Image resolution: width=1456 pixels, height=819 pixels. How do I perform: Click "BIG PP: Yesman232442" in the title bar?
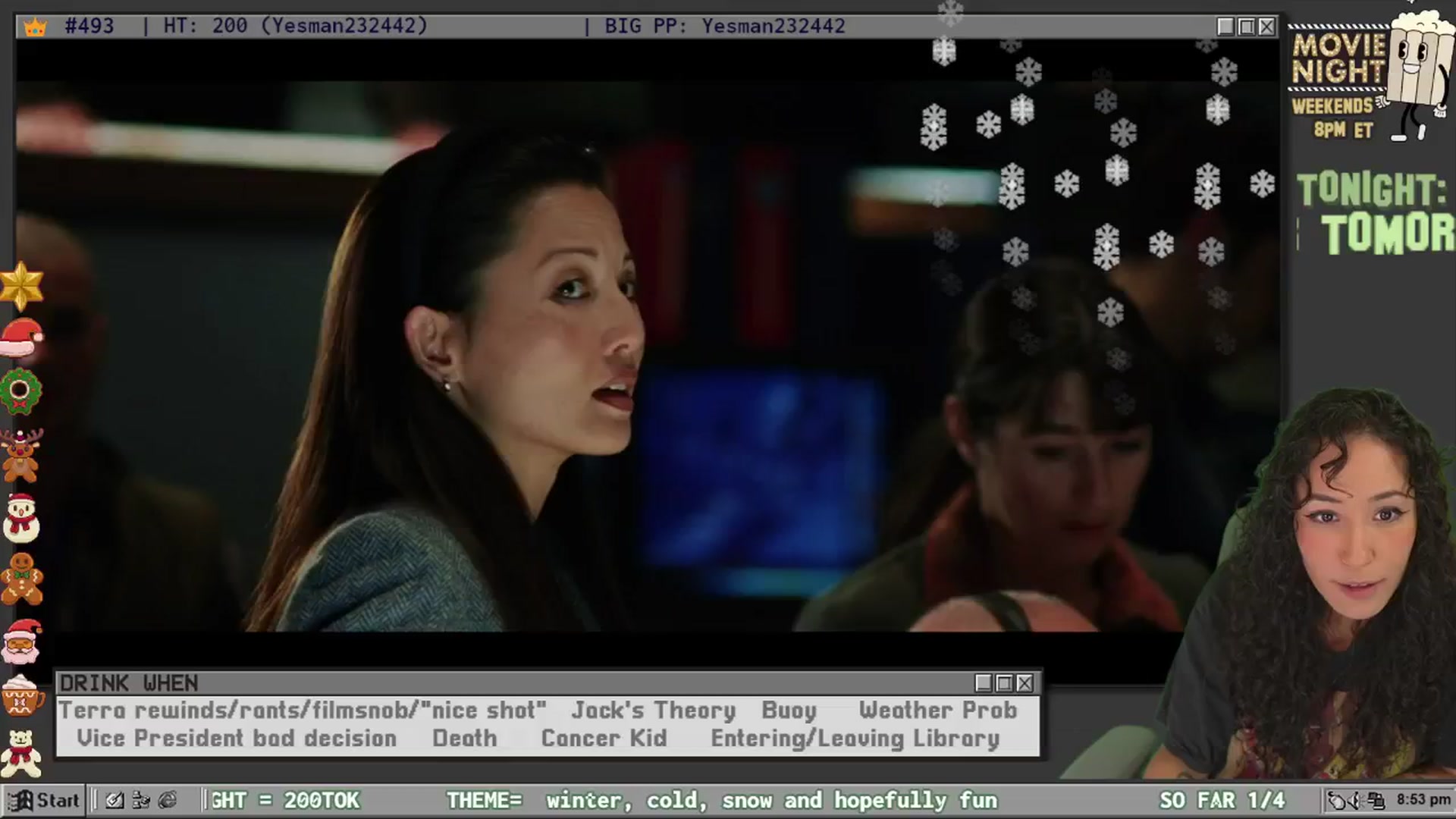click(x=725, y=26)
